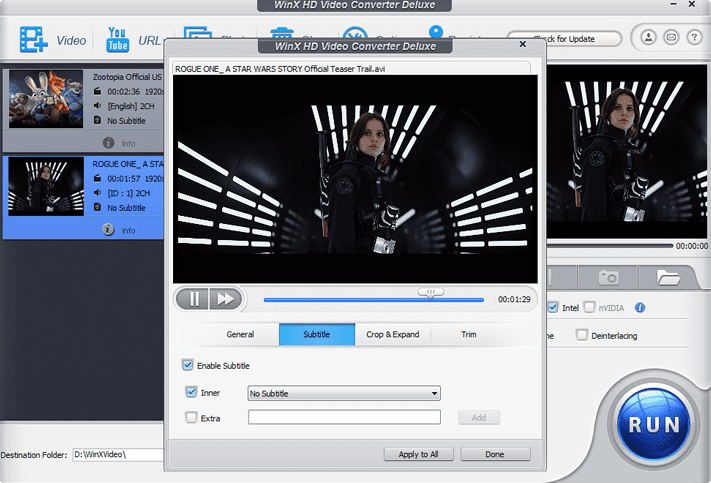Click the Destination Folder path field
This screenshot has height=483, width=711.
118,454
